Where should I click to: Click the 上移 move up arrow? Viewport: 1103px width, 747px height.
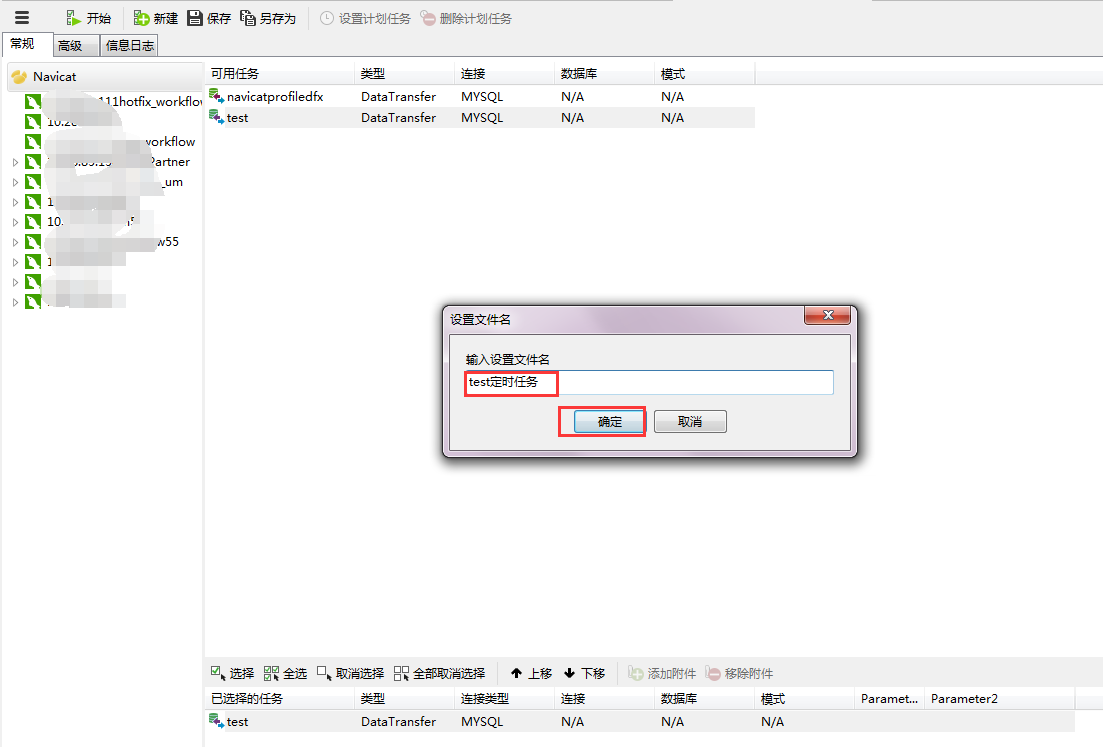pos(516,673)
